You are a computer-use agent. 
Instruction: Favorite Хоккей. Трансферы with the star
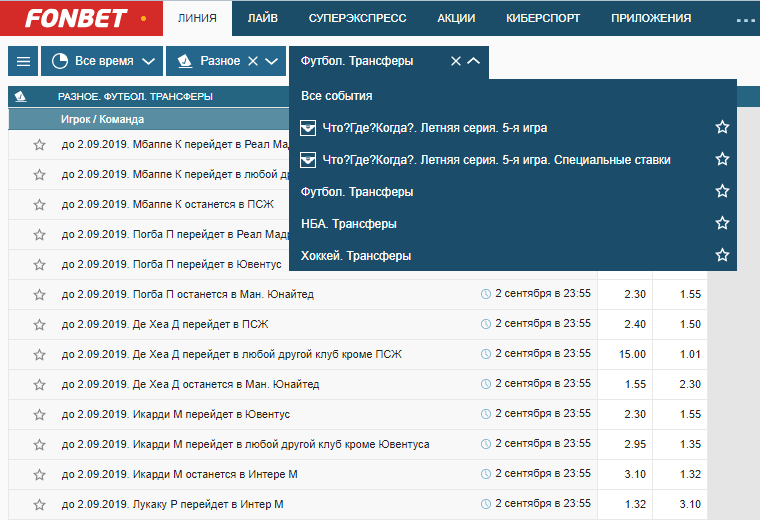point(722,255)
